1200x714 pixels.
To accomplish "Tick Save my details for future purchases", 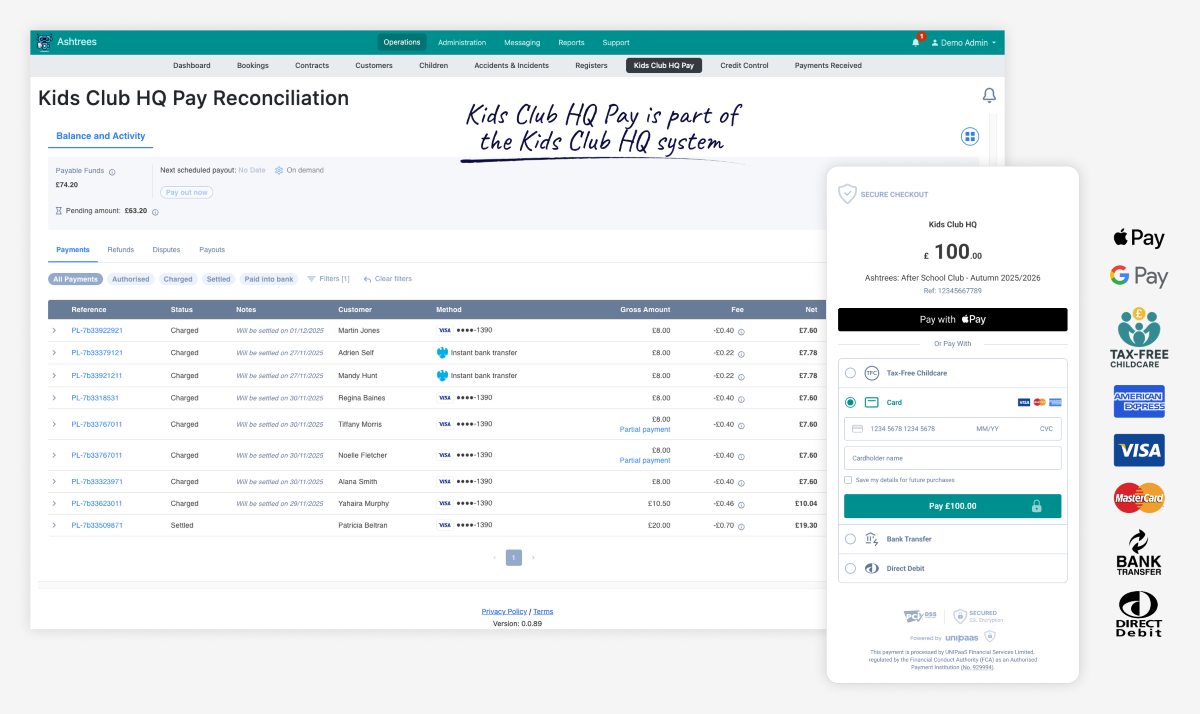I will (848, 480).
